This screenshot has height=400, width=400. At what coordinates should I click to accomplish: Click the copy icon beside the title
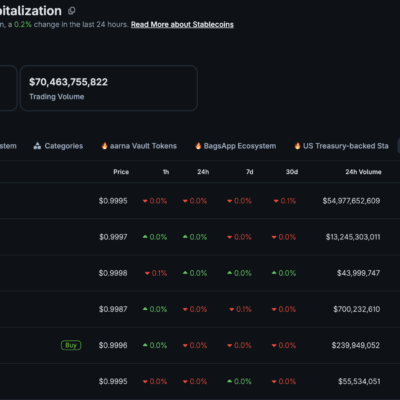[71, 11]
